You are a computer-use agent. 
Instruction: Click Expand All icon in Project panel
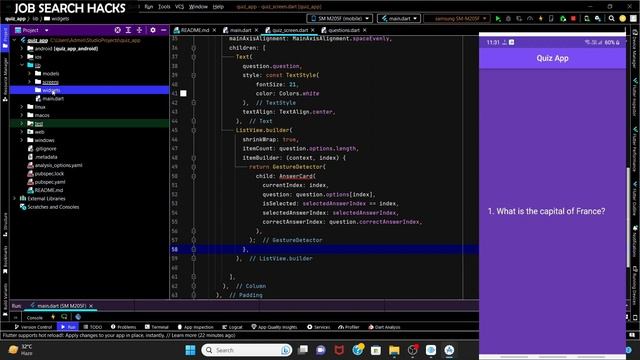point(128,30)
